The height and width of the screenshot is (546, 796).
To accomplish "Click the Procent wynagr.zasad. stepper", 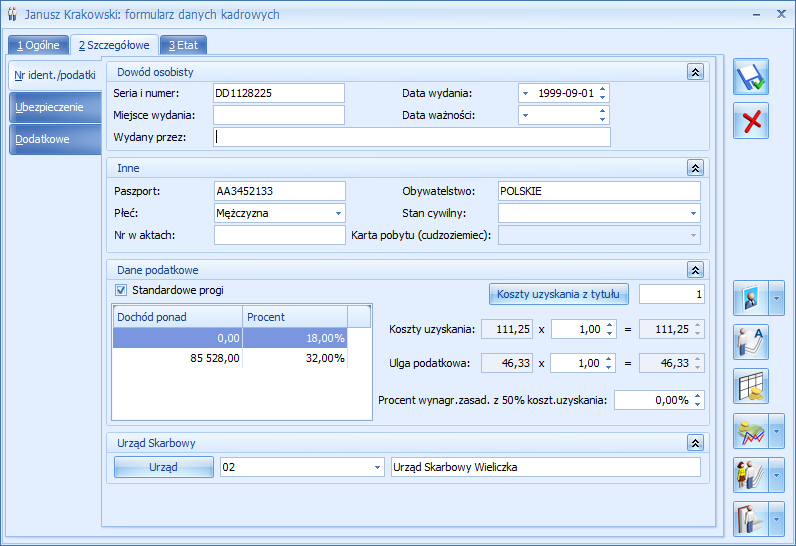I will click(x=698, y=400).
